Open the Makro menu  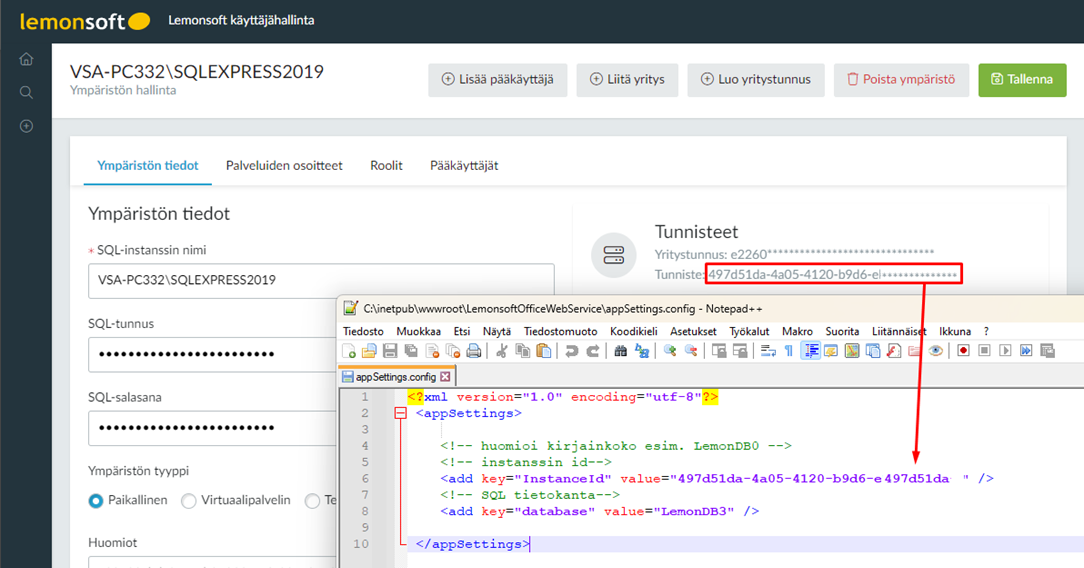[x=797, y=332]
